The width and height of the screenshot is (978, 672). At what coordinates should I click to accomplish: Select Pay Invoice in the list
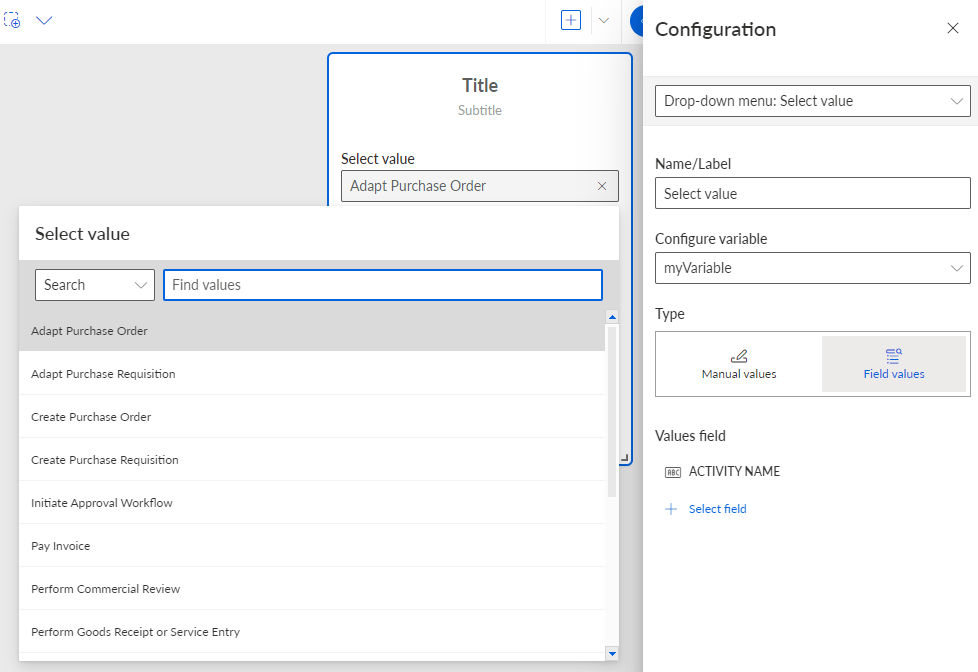tap(312, 546)
